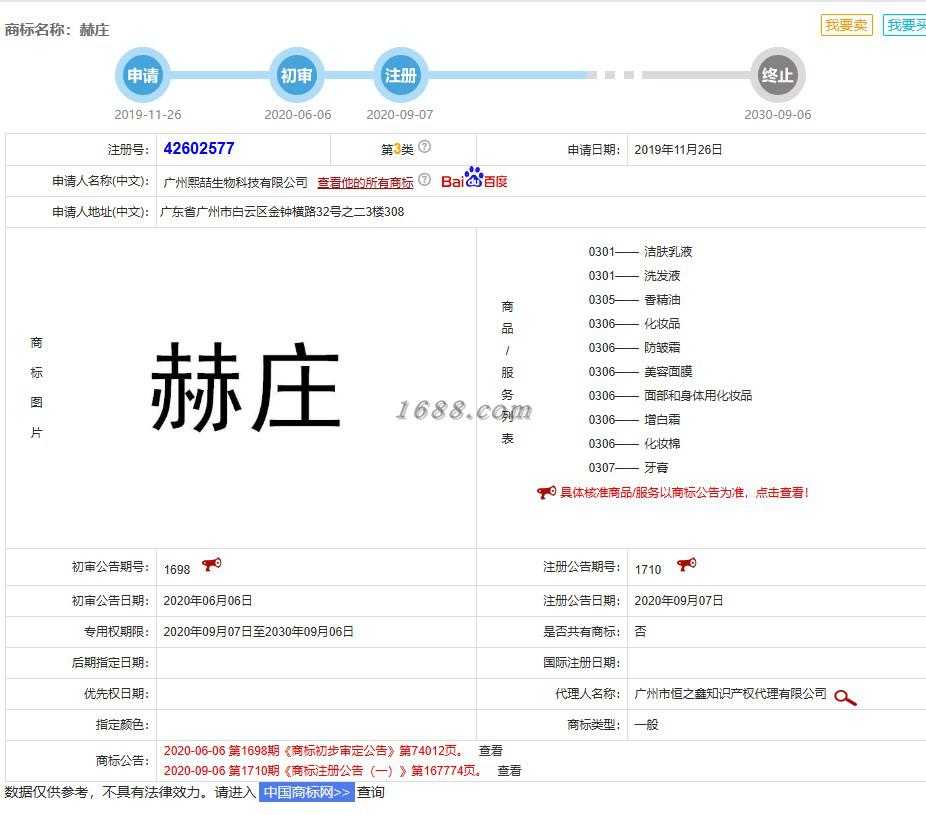The image size is (926, 815).
Task: Click trademark type value 一般
Action: (x=646, y=725)
